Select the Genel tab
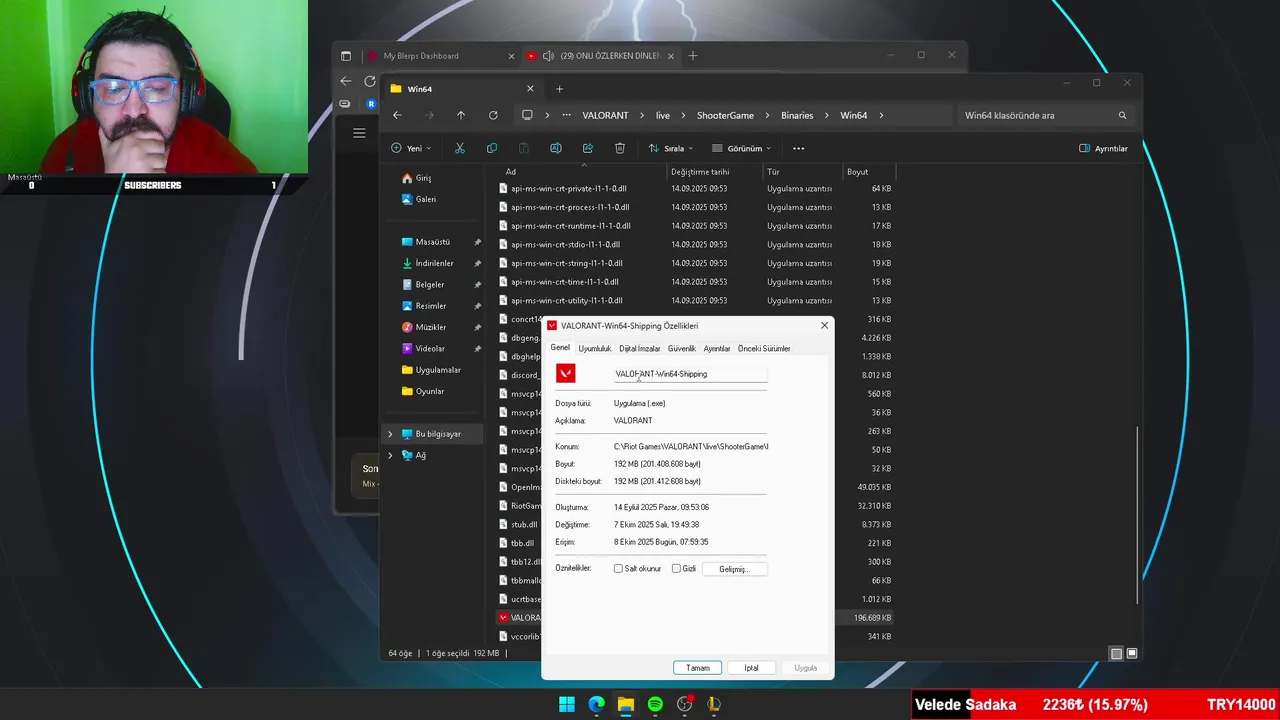The image size is (1280, 720). click(560, 347)
